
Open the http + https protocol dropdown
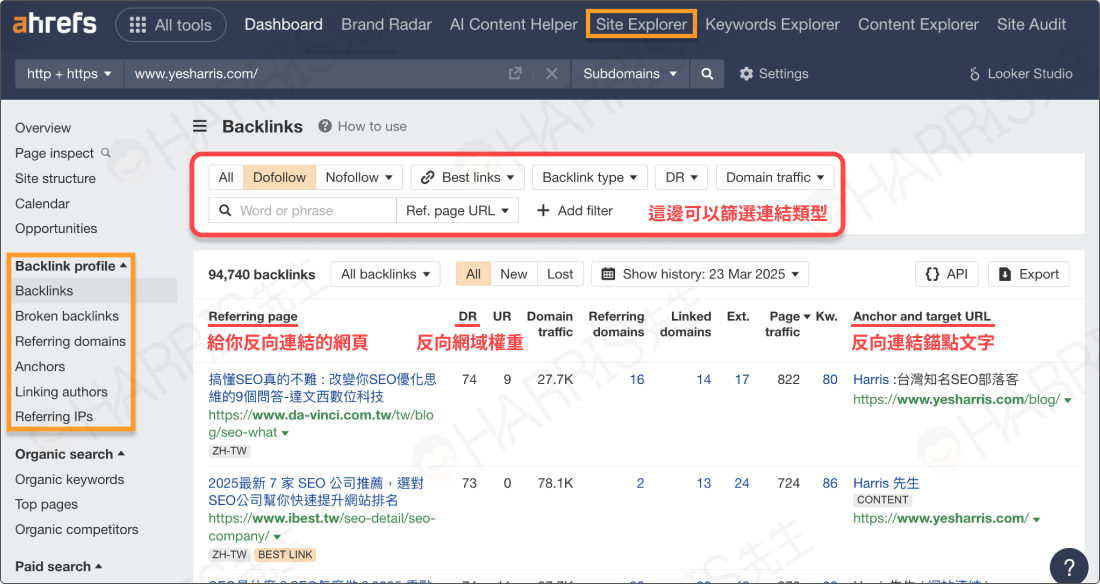(69, 74)
